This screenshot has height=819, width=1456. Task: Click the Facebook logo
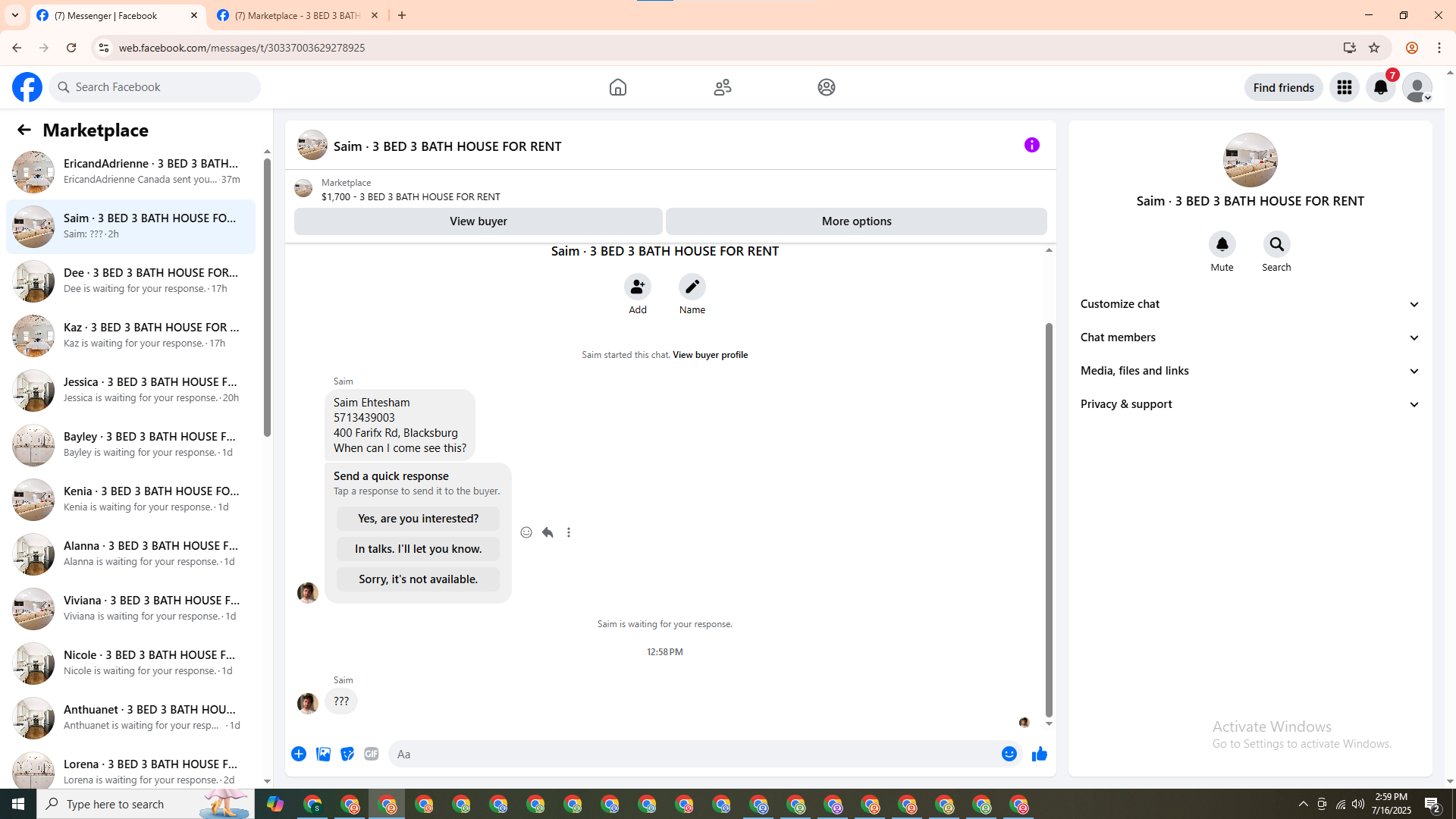(27, 87)
